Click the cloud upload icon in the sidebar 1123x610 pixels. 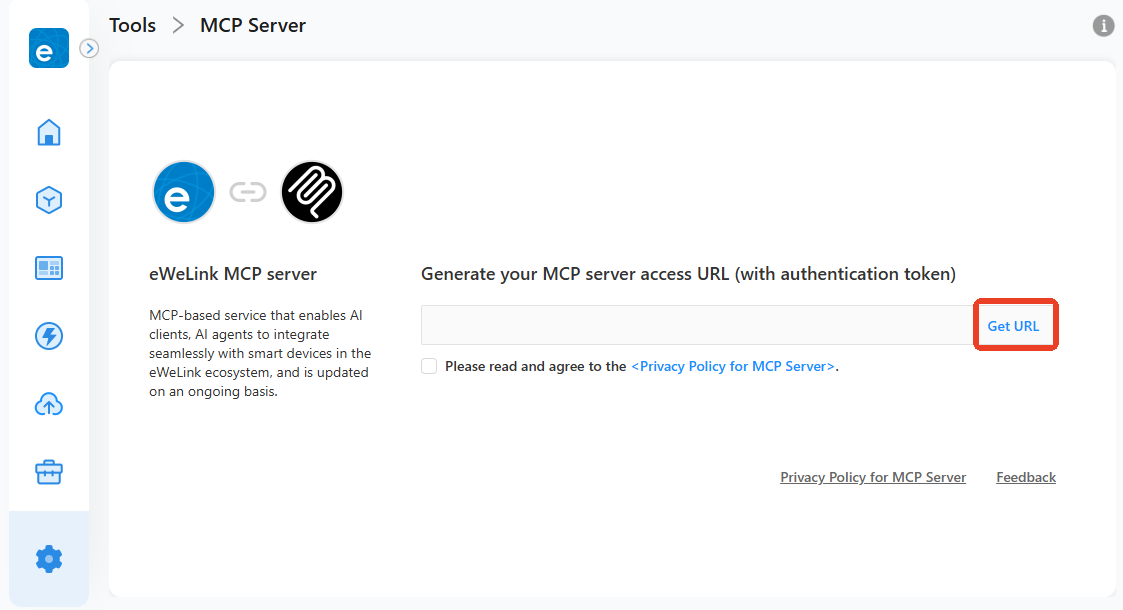(x=49, y=404)
